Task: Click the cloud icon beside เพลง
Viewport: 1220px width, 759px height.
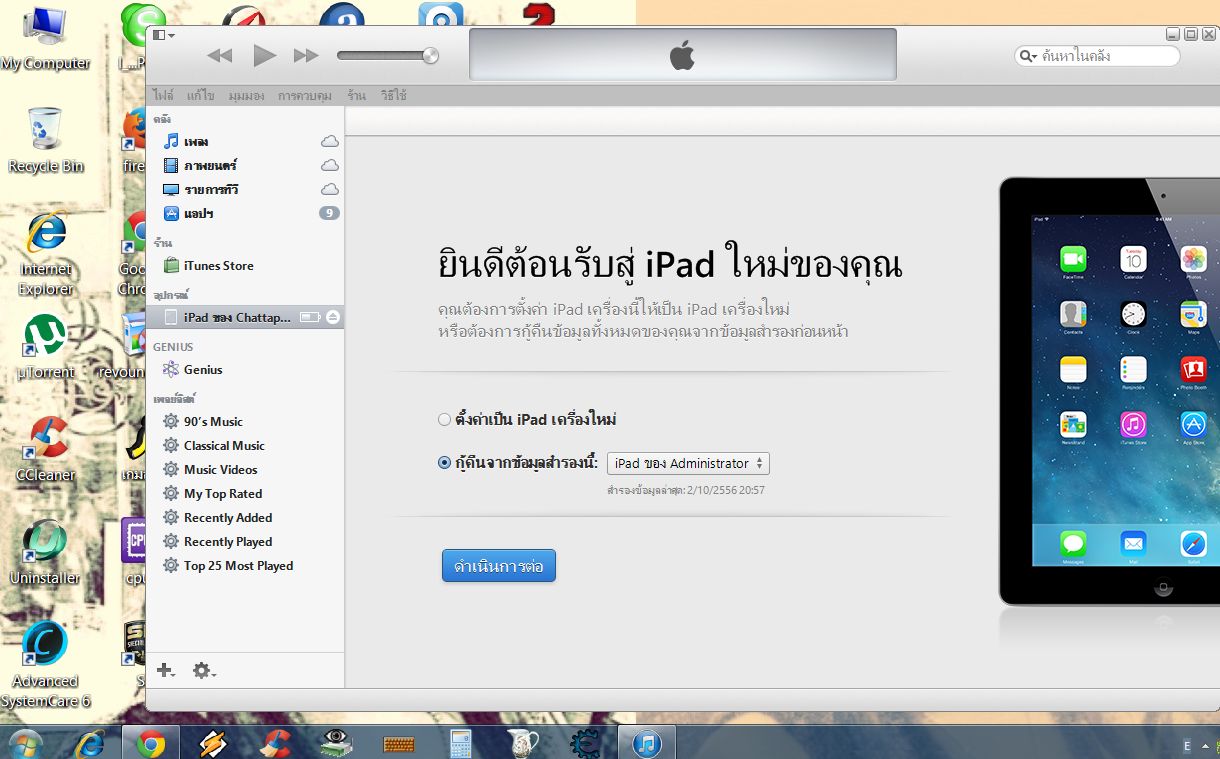Action: tap(329, 141)
